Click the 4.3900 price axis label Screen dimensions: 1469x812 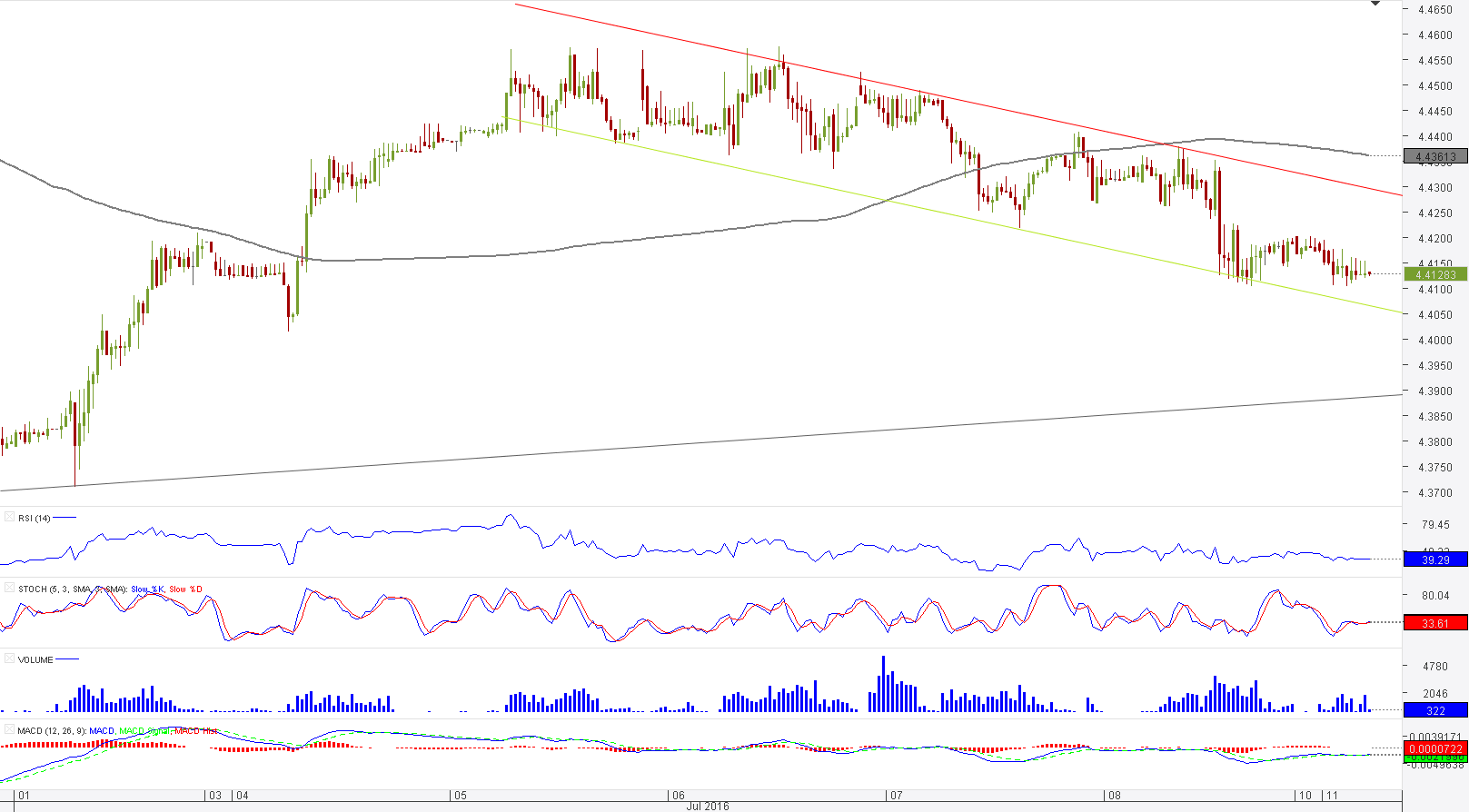[1435, 391]
